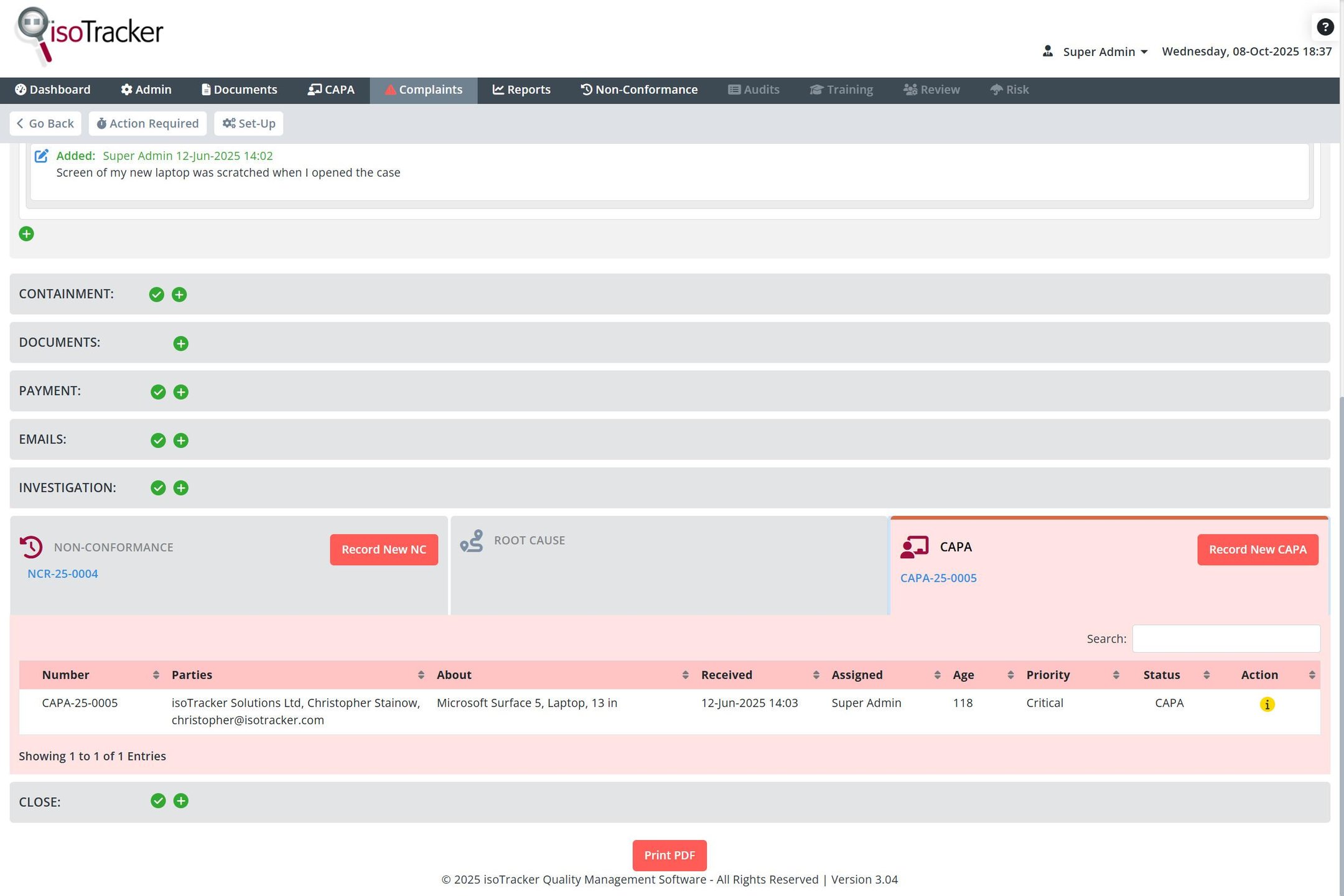Sort table by Priority column arrows
This screenshot has width=1344, height=896.
coord(1116,675)
